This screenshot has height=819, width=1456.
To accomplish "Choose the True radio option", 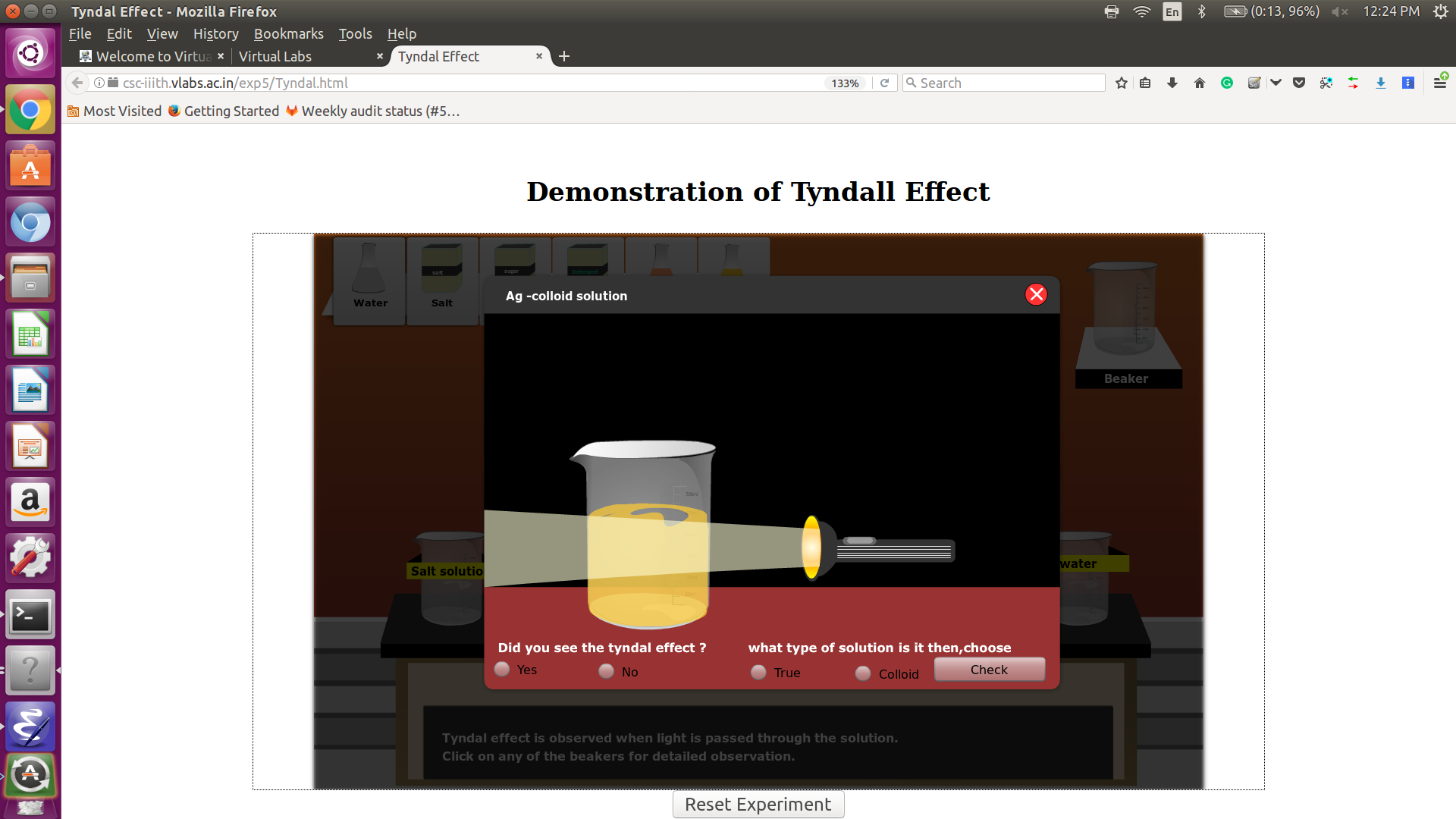I will point(758,673).
